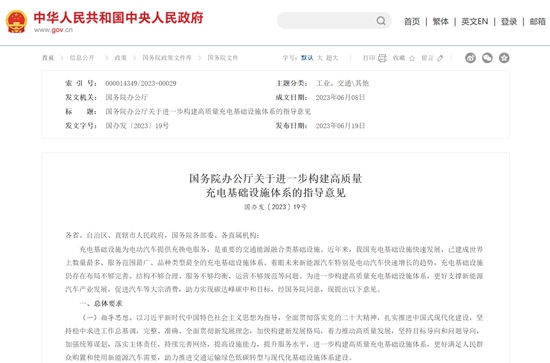Click the favorite (收藏) star icon
Image resolution: width=550 pixels, height=363 pixels.
tap(412, 58)
